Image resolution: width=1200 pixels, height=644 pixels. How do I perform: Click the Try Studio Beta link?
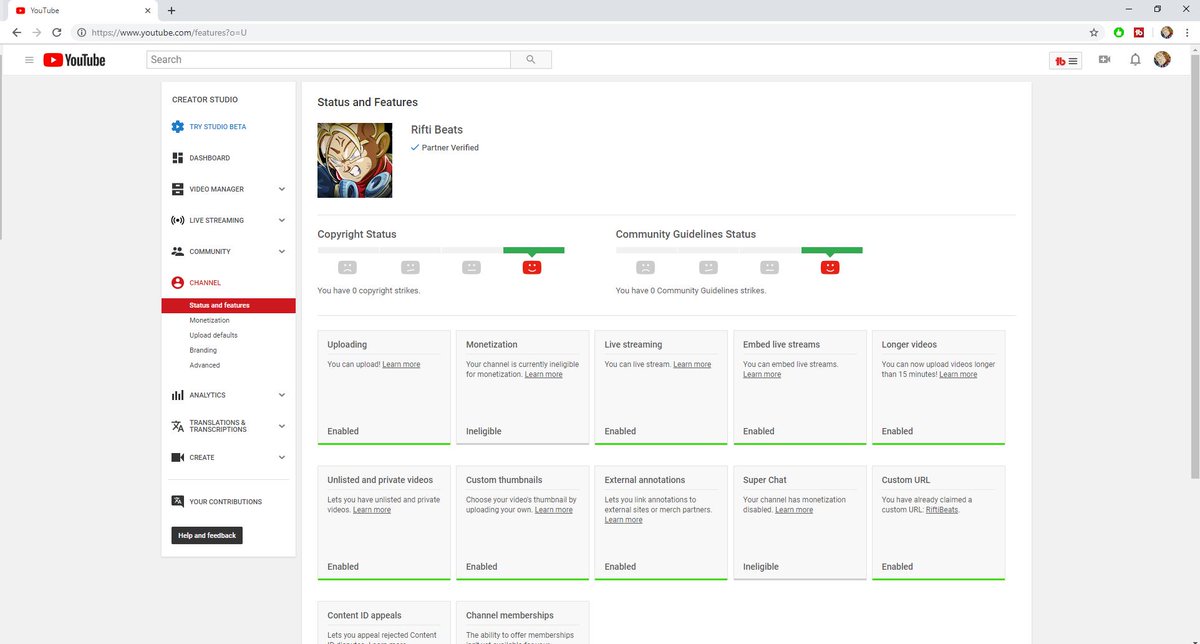click(218, 127)
